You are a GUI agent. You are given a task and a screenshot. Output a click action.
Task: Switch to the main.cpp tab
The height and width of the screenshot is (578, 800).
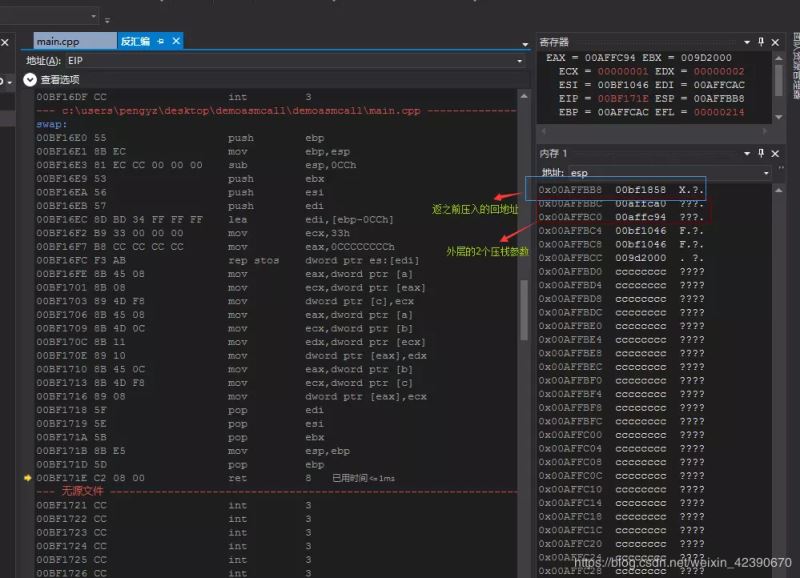coord(58,41)
